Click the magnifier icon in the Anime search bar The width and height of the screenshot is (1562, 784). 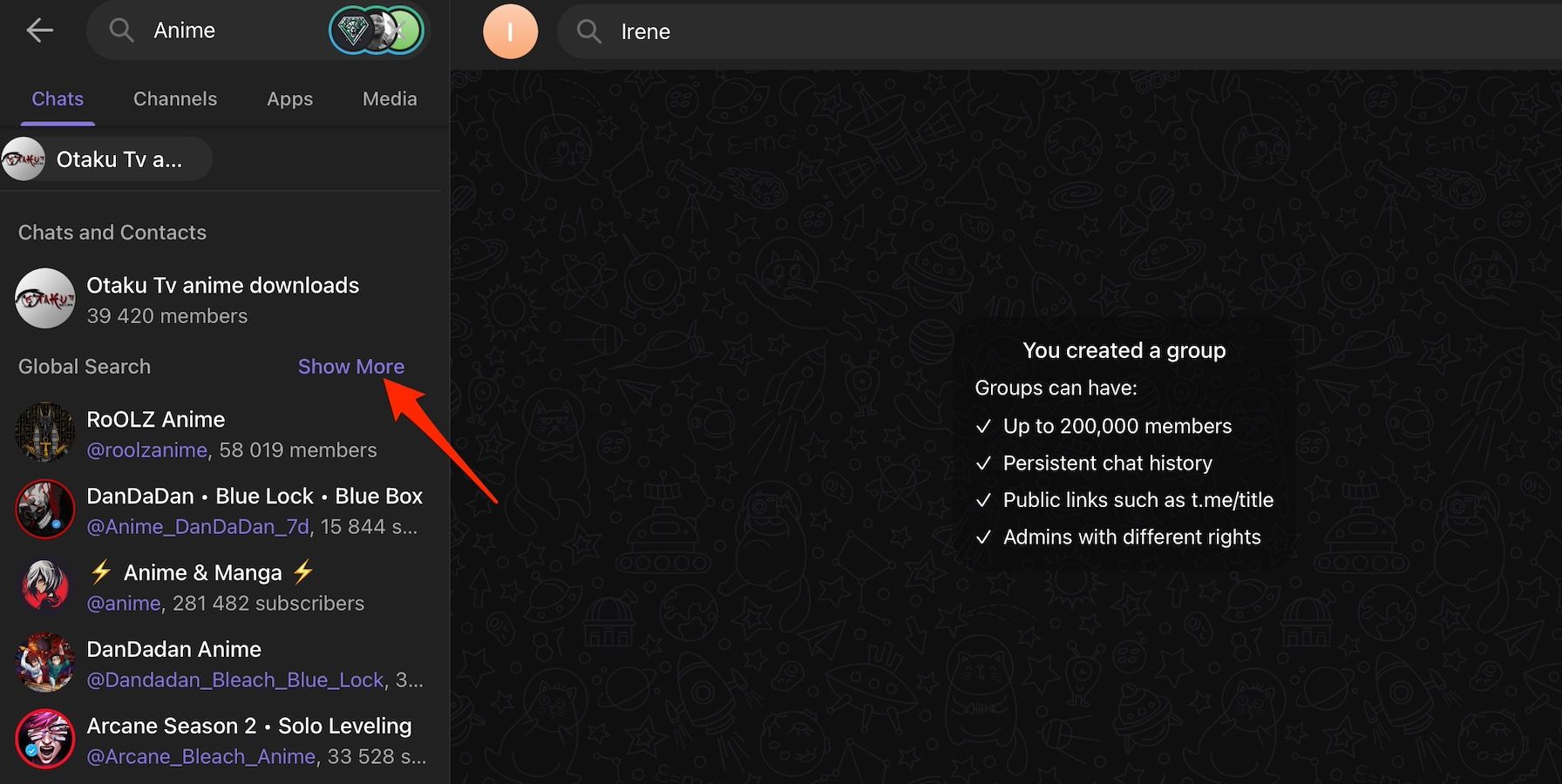pyautogui.click(x=122, y=30)
